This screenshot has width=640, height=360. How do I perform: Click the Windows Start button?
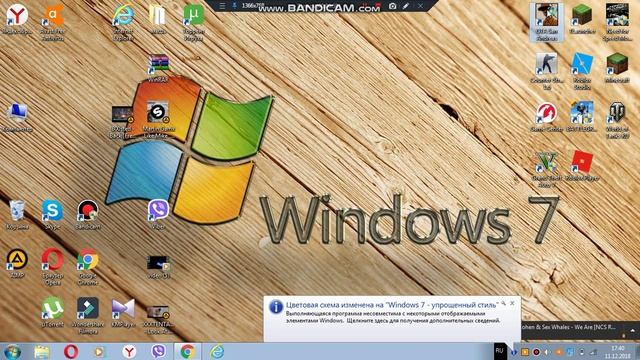[12, 351]
